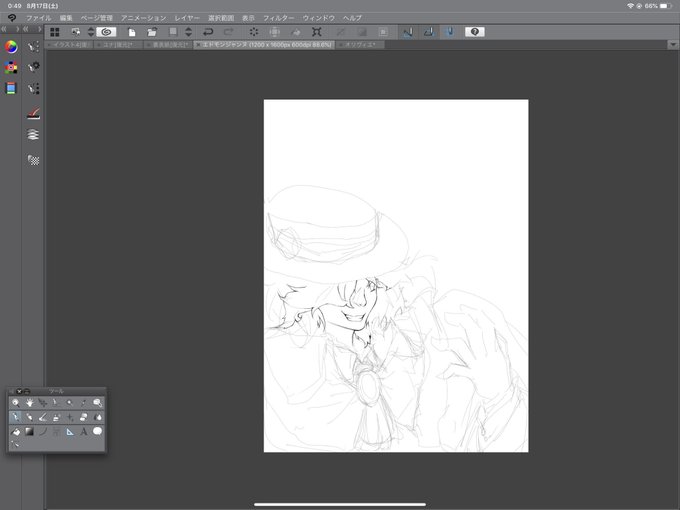The height and width of the screenshot is (510, 680).
Task: Tap the Clip Studio Paint logo menu
Action: pos(12,18)
